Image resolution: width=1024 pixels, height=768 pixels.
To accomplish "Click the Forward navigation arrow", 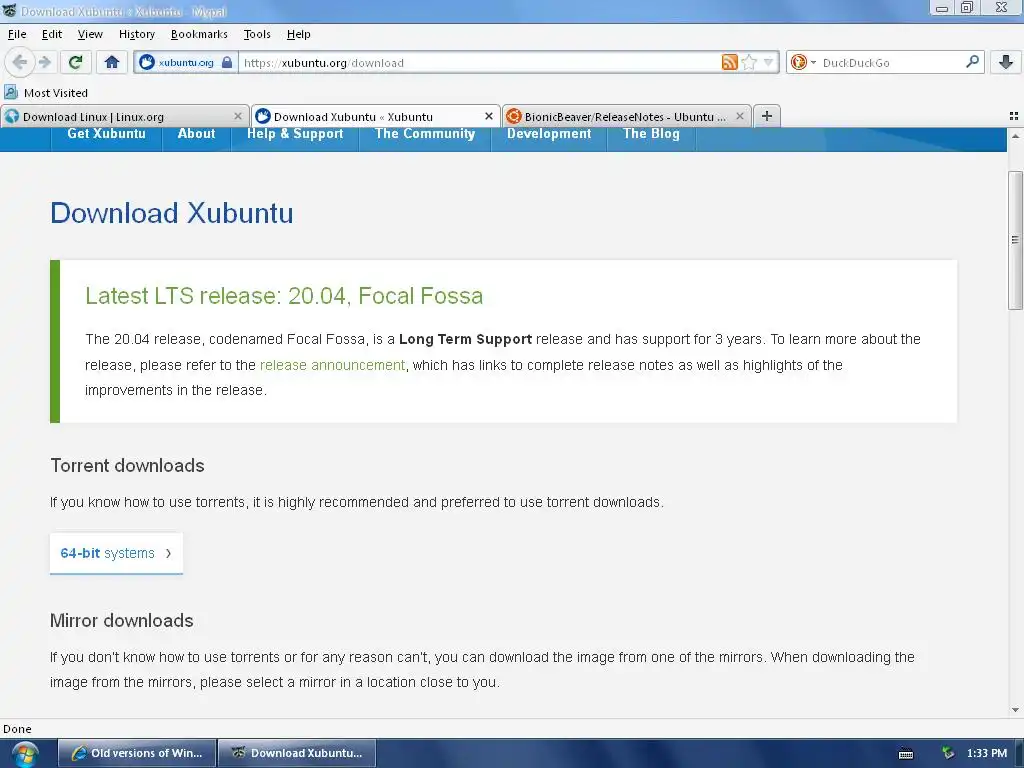I will pyautogui.click(x=44, y=62).
